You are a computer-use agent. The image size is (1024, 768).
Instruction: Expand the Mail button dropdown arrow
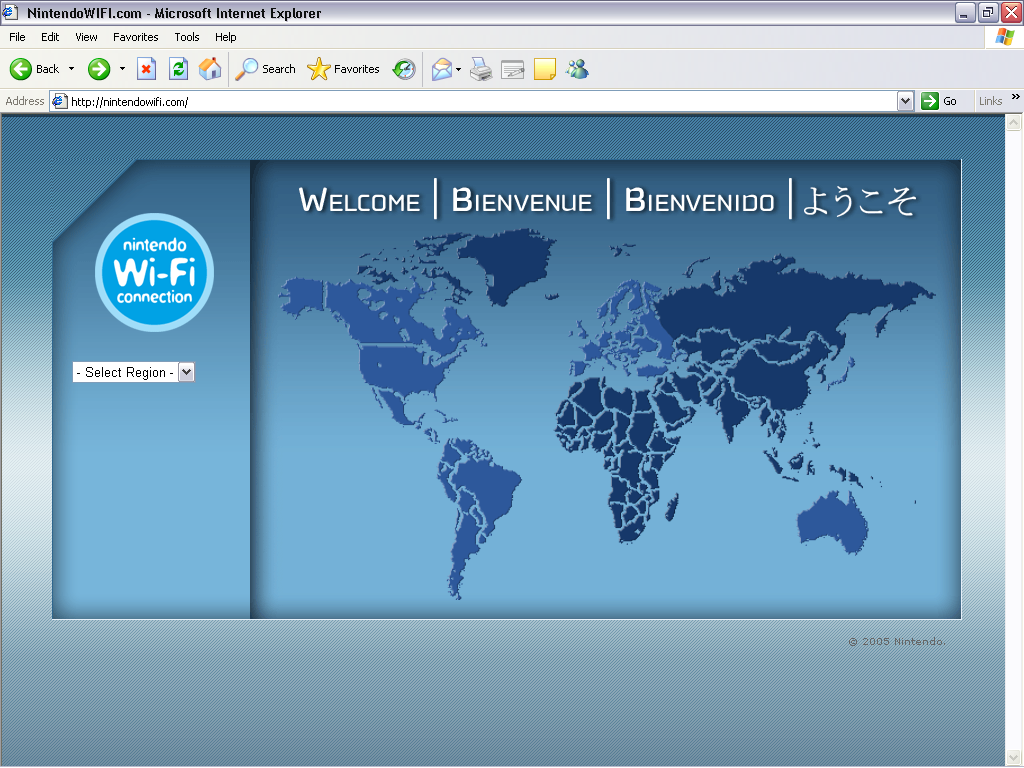[x=458, y=69]
